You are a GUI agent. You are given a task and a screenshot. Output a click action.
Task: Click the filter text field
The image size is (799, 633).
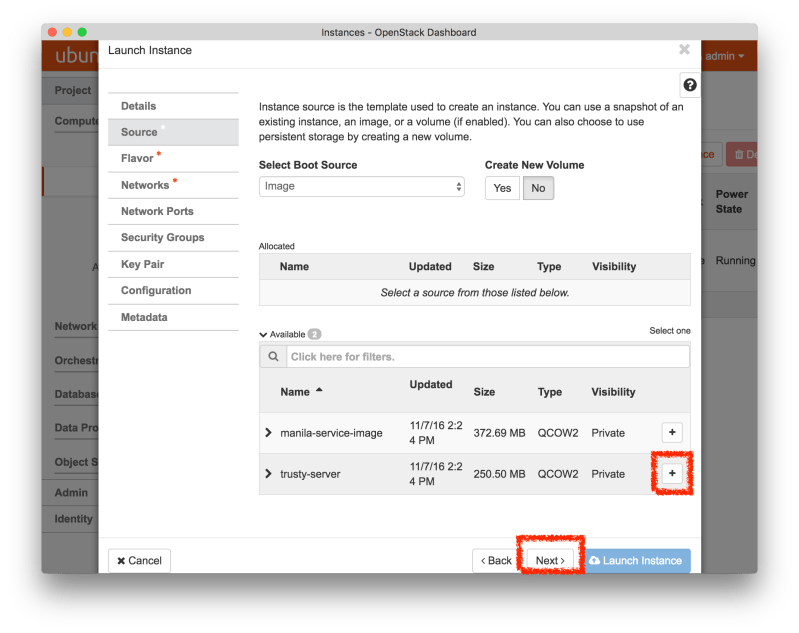pos(488,356)
